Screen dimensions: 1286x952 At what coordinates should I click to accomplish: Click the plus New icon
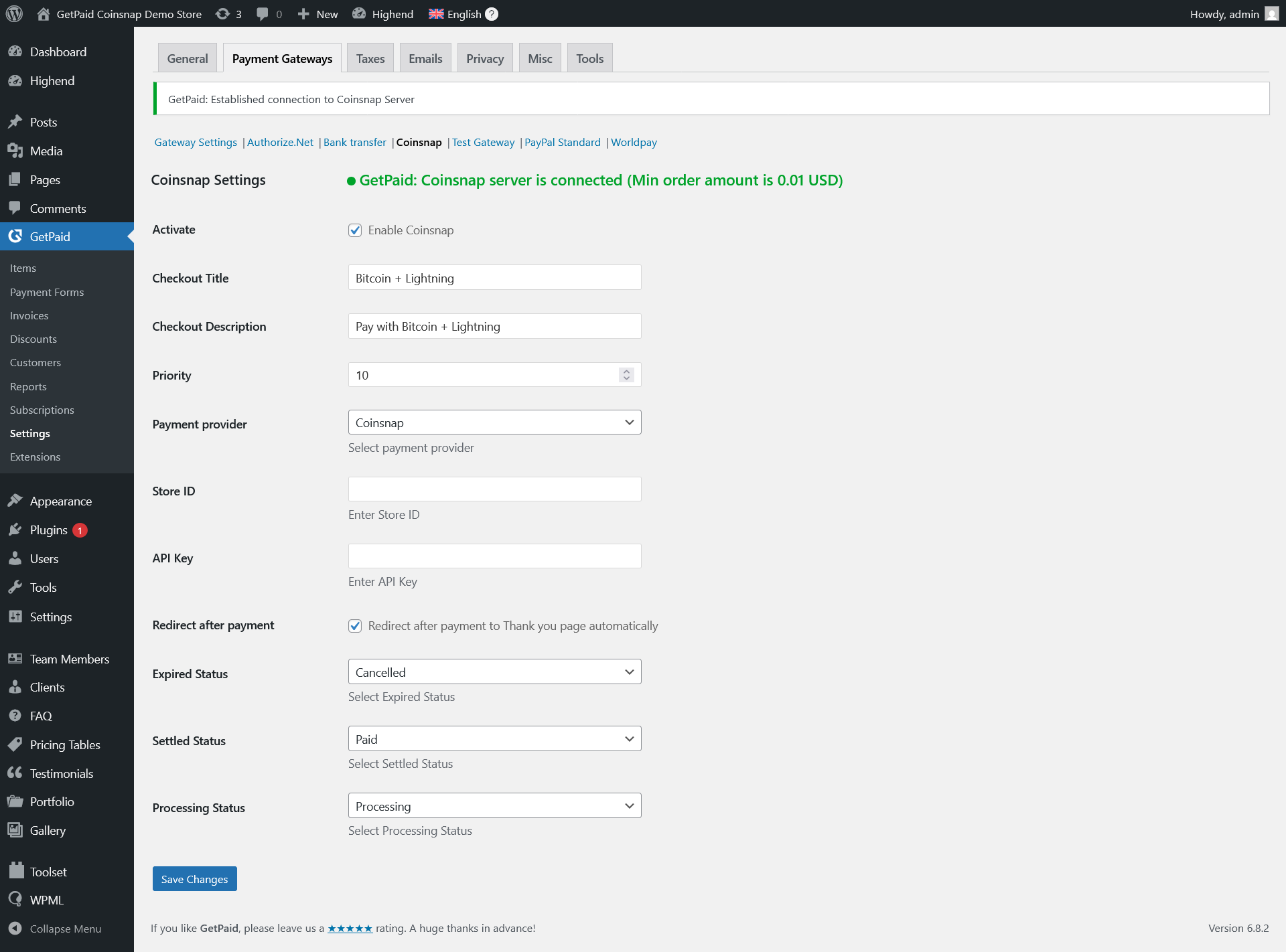coord(303,13)
